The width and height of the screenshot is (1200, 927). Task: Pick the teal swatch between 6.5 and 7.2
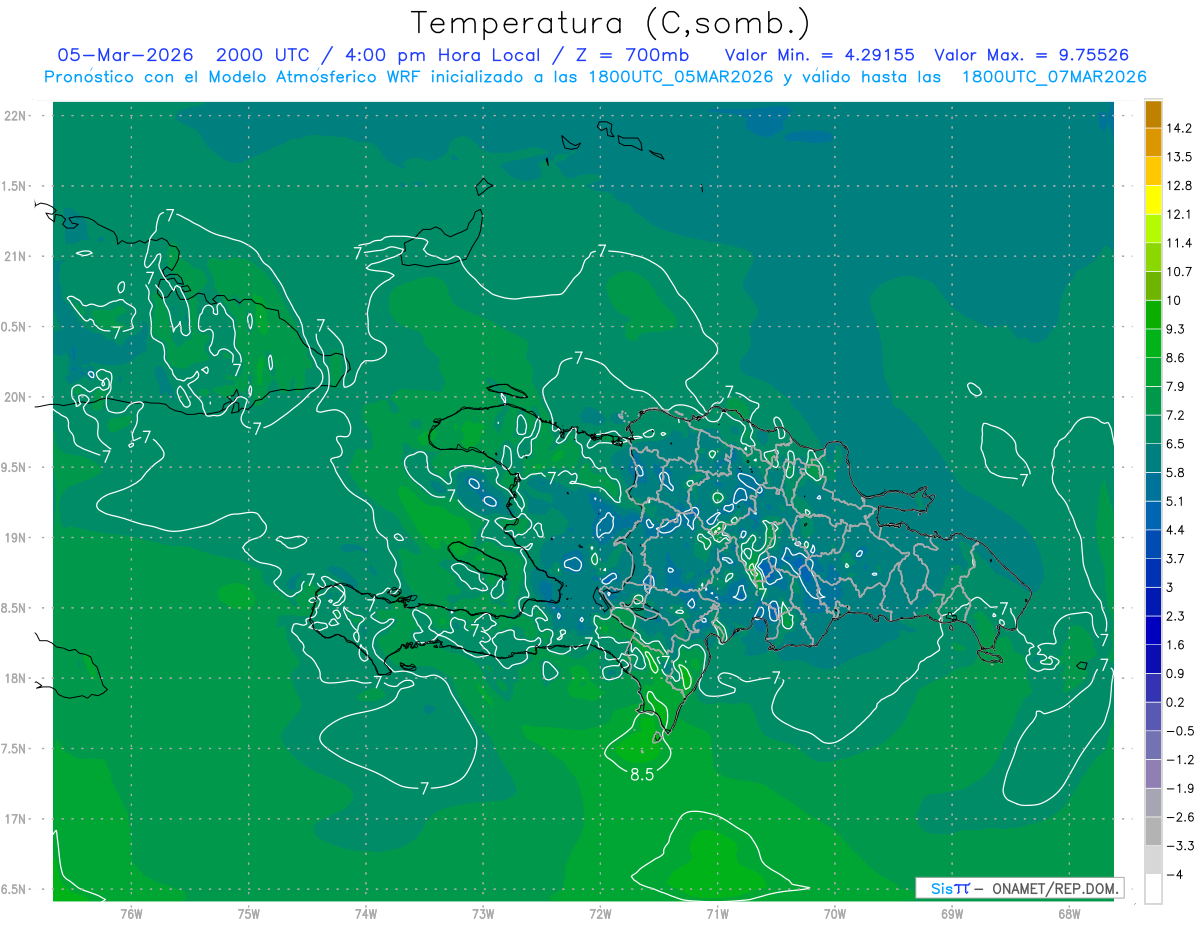(1153, 430)
